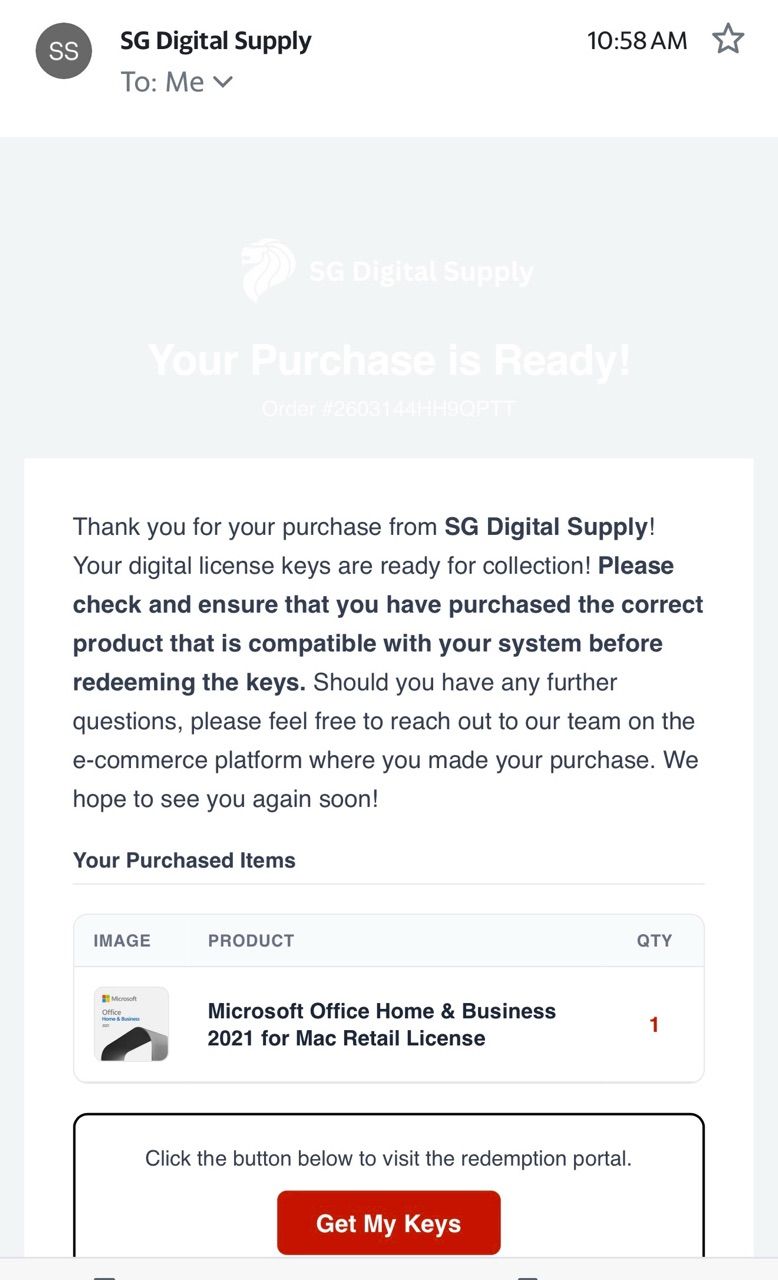
Task: Tap the order number under the heading
Action: pos(389,409)
